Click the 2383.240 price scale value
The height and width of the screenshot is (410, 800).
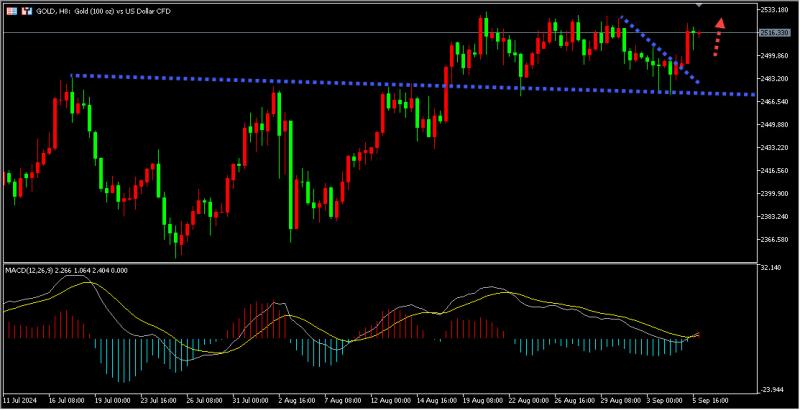[774, 216]
